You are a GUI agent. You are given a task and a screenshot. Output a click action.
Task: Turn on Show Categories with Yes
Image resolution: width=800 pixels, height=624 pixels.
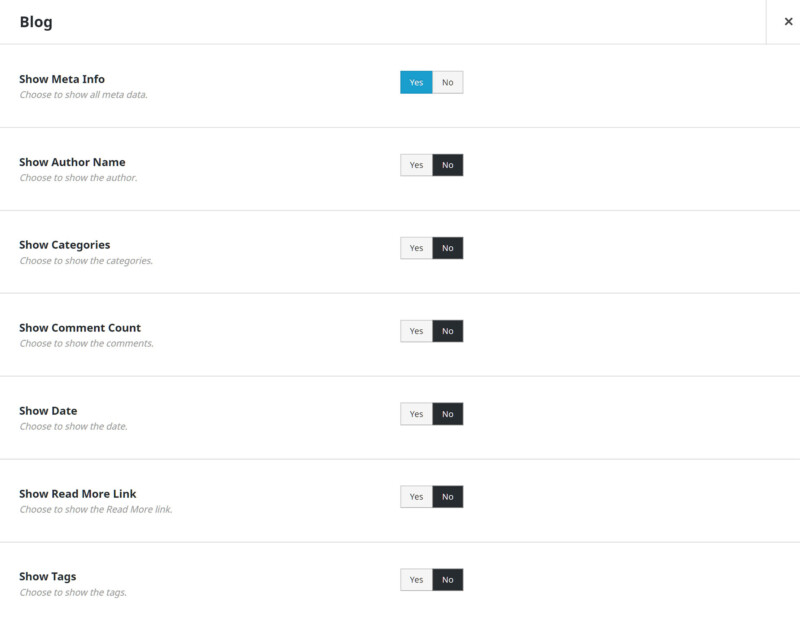coord(416,248)
